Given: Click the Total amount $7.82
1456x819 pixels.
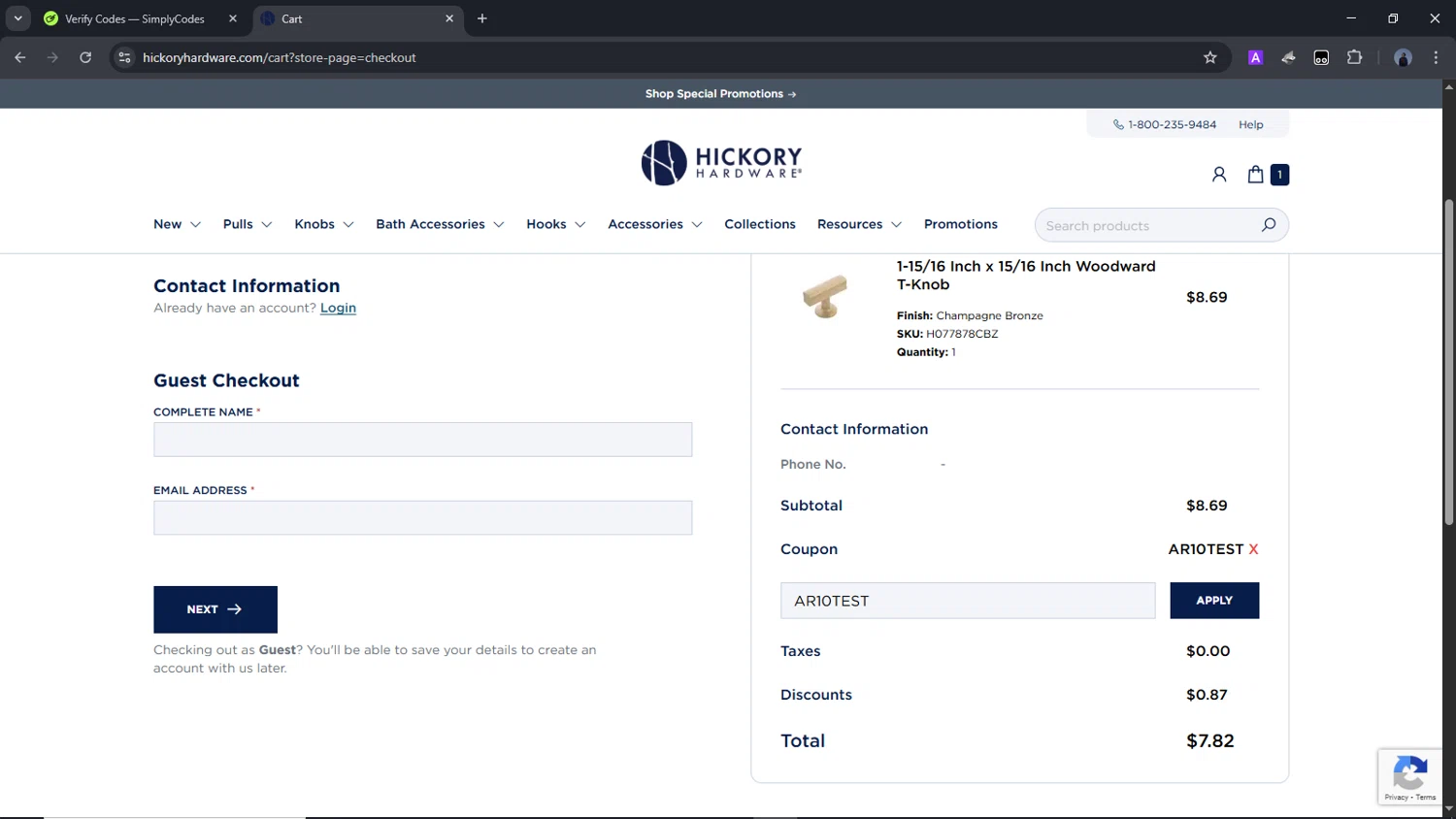Looking at the screenshot, I should [x=1209, y=740].
